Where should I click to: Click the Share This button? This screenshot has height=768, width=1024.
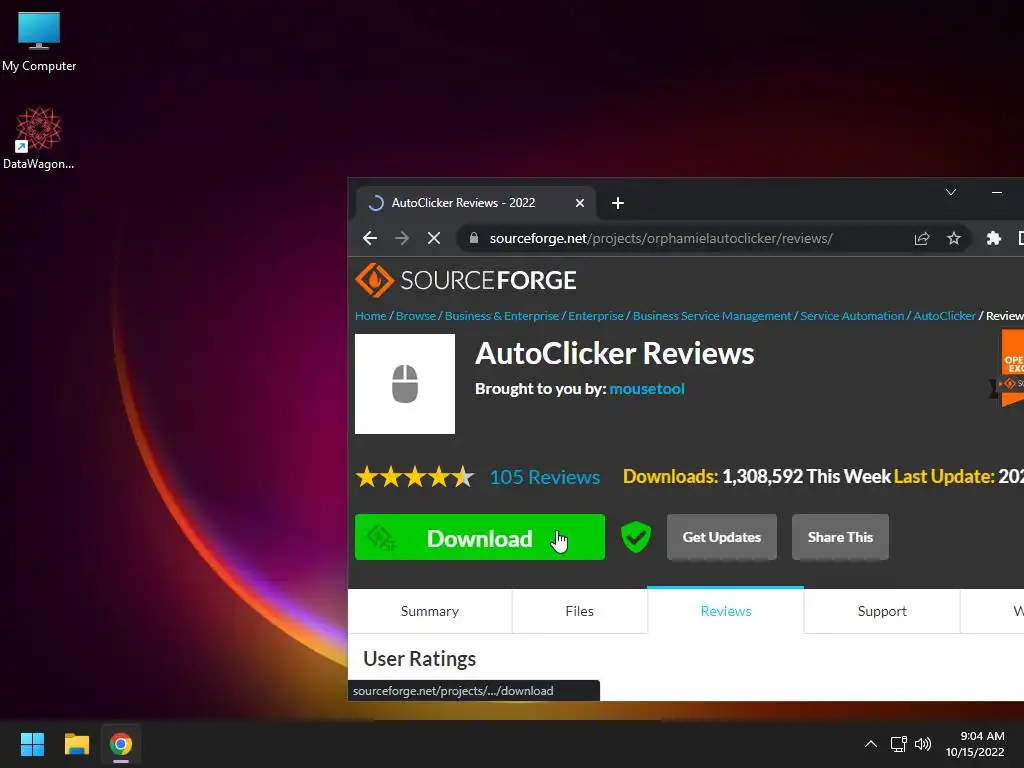[x=840, y=537]
